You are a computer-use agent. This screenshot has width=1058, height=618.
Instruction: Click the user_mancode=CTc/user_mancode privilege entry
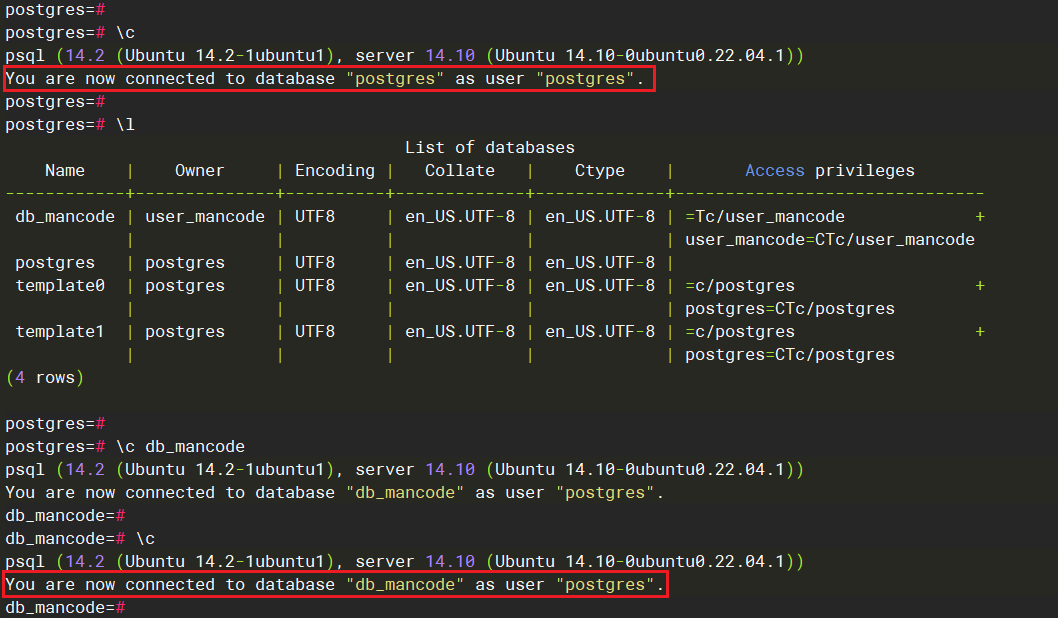click(x=829, y=240)
